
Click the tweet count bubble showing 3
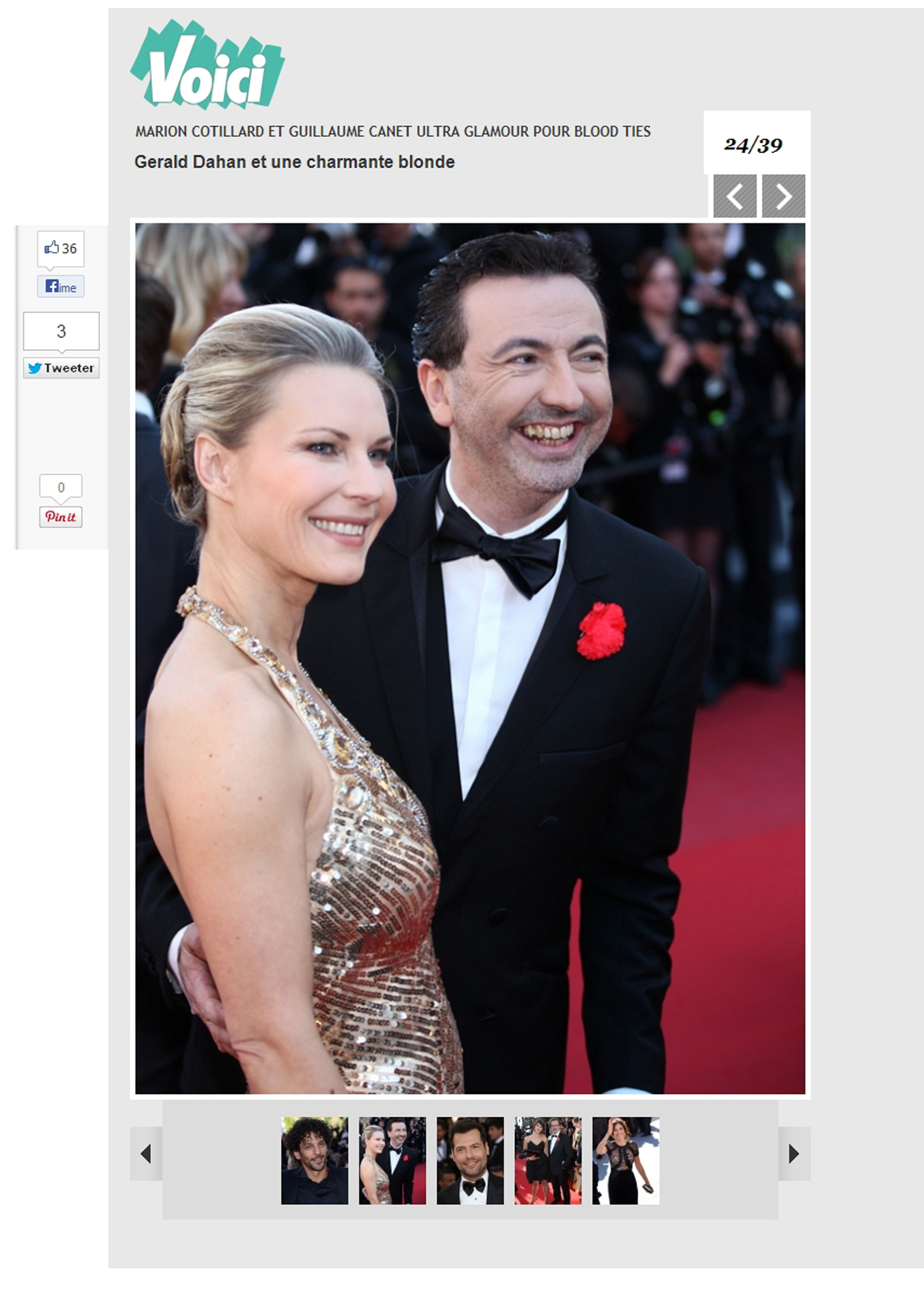[x=61, y=332]
